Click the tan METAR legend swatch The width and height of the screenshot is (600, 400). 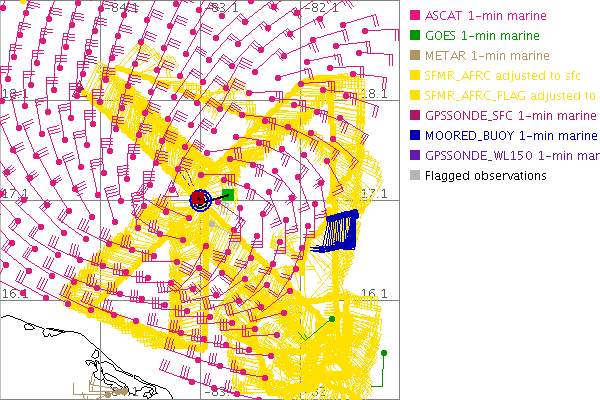(415, 55)
